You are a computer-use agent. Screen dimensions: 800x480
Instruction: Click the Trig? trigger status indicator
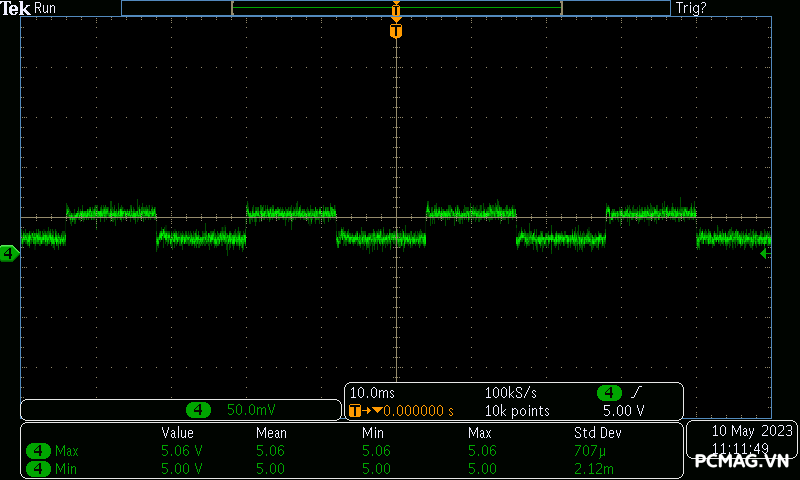pyautogui.click(x=692, y=8)
